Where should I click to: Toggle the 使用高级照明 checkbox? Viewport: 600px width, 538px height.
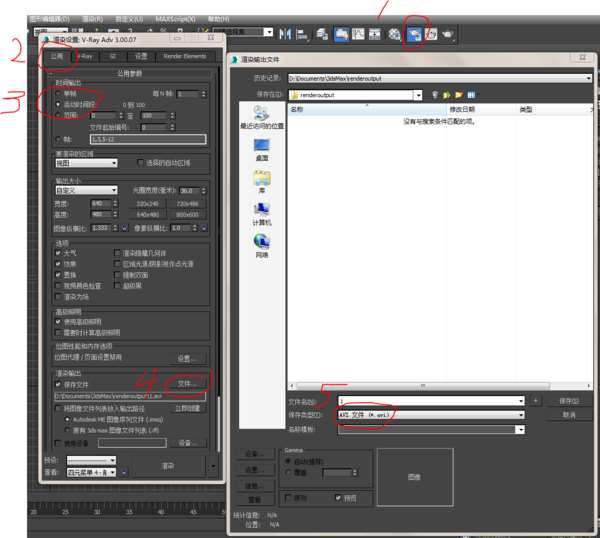click(x=58, y=321)
